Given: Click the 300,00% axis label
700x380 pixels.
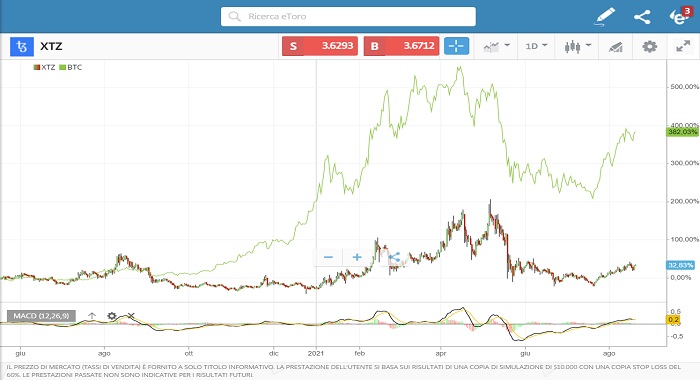Looking at the screenshot, I should coord(684,163).
